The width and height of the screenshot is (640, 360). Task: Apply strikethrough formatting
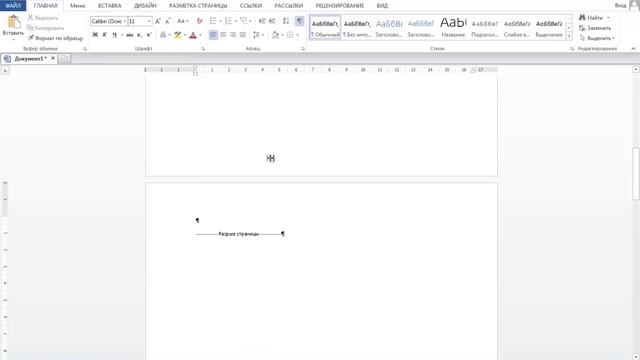130,35
